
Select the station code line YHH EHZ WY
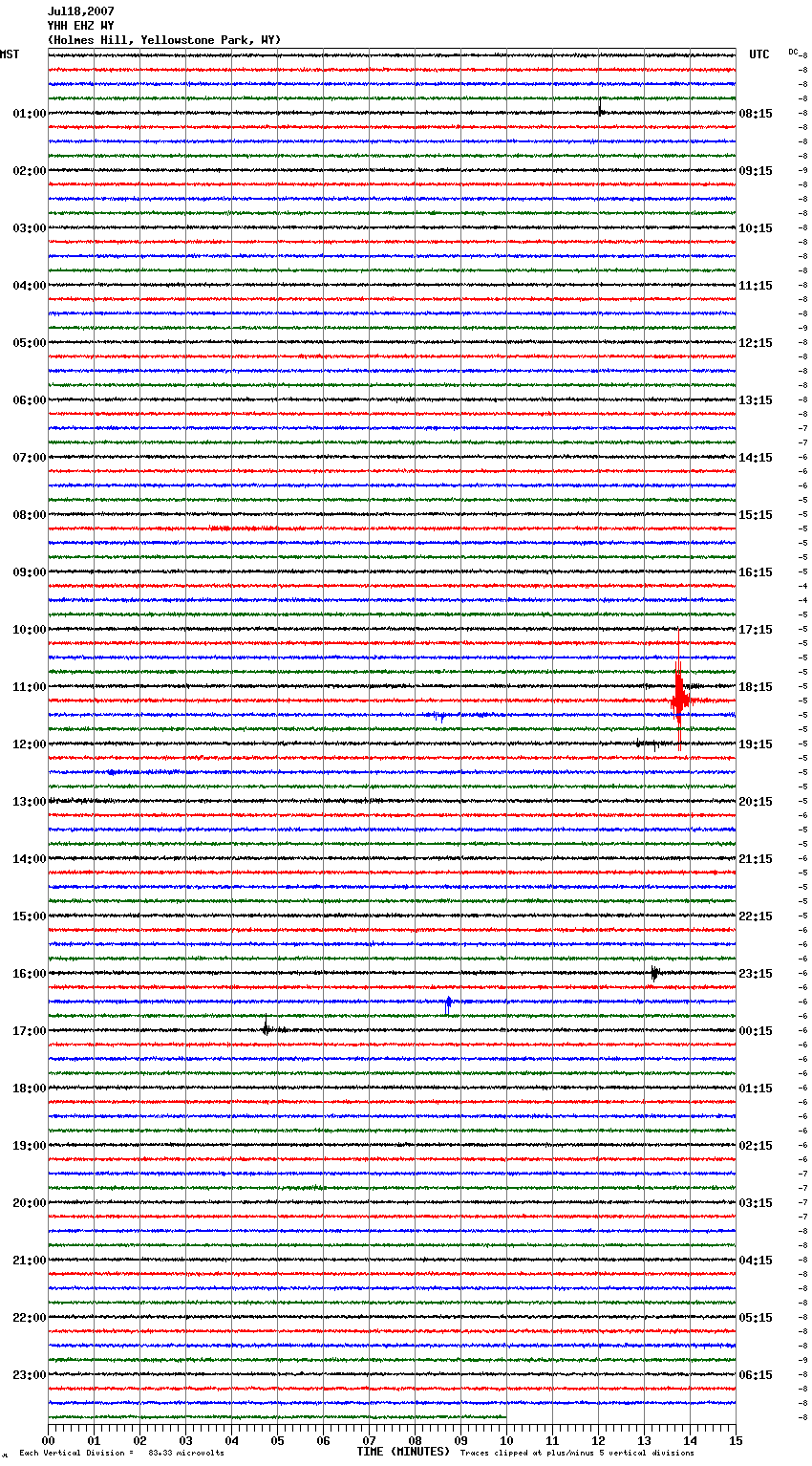point(81,26)
